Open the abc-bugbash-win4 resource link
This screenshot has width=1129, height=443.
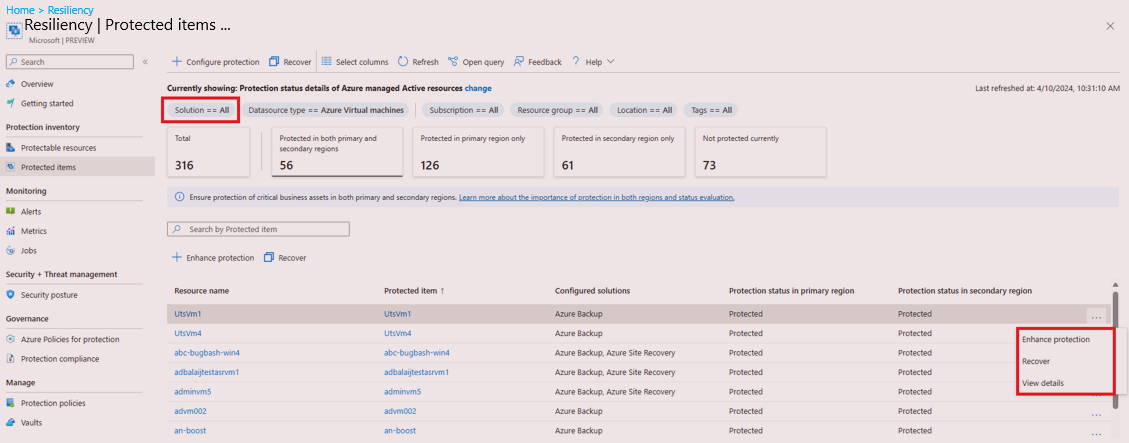207,353
